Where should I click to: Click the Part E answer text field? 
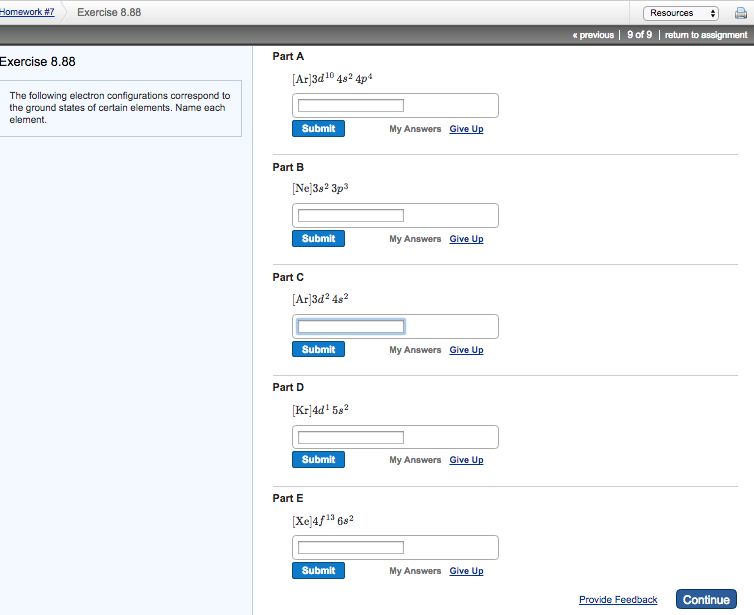351,547
